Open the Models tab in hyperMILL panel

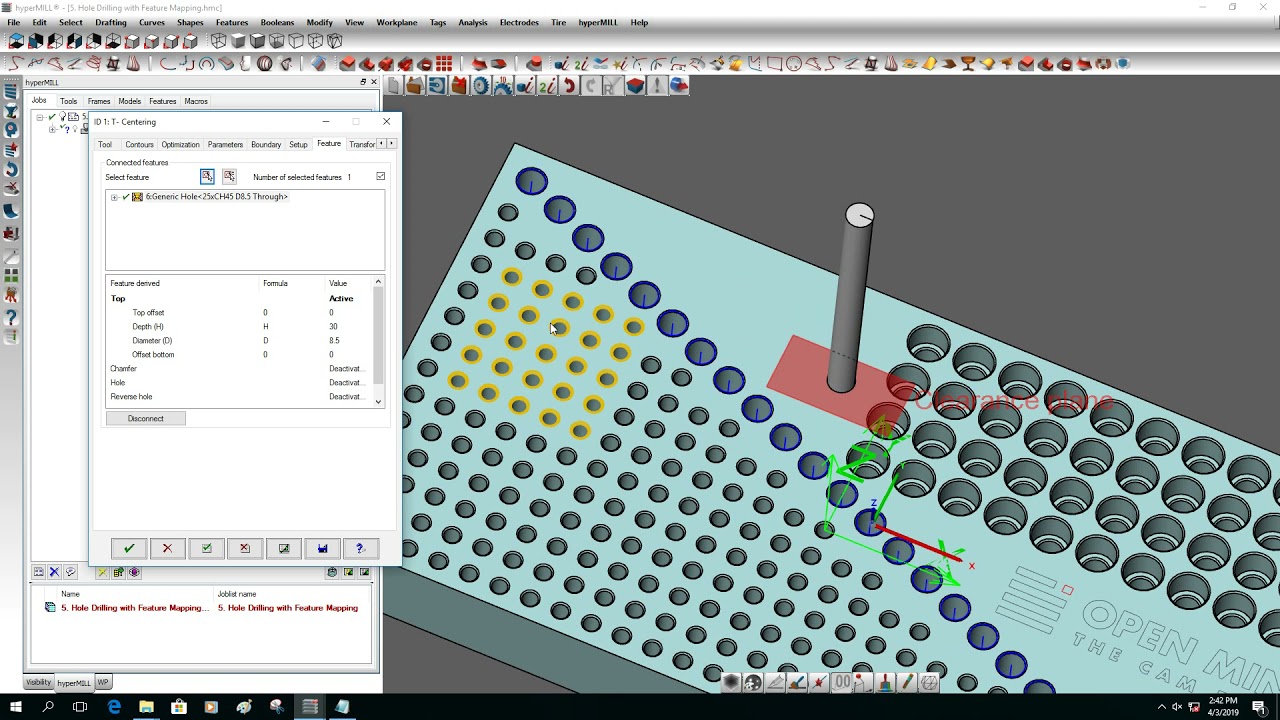(130, 101)
